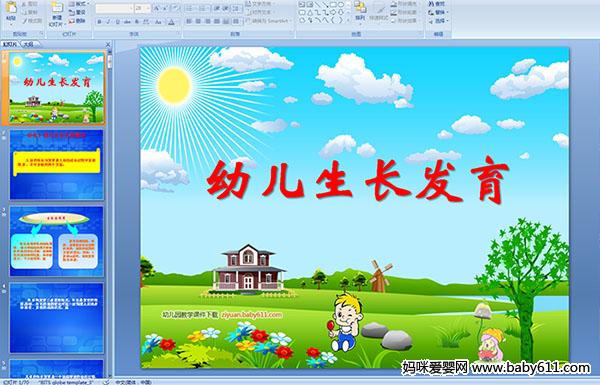This screenshot has height=385, width=600.
Task: Click the Select button in editing group
Action: pos(437,21)
